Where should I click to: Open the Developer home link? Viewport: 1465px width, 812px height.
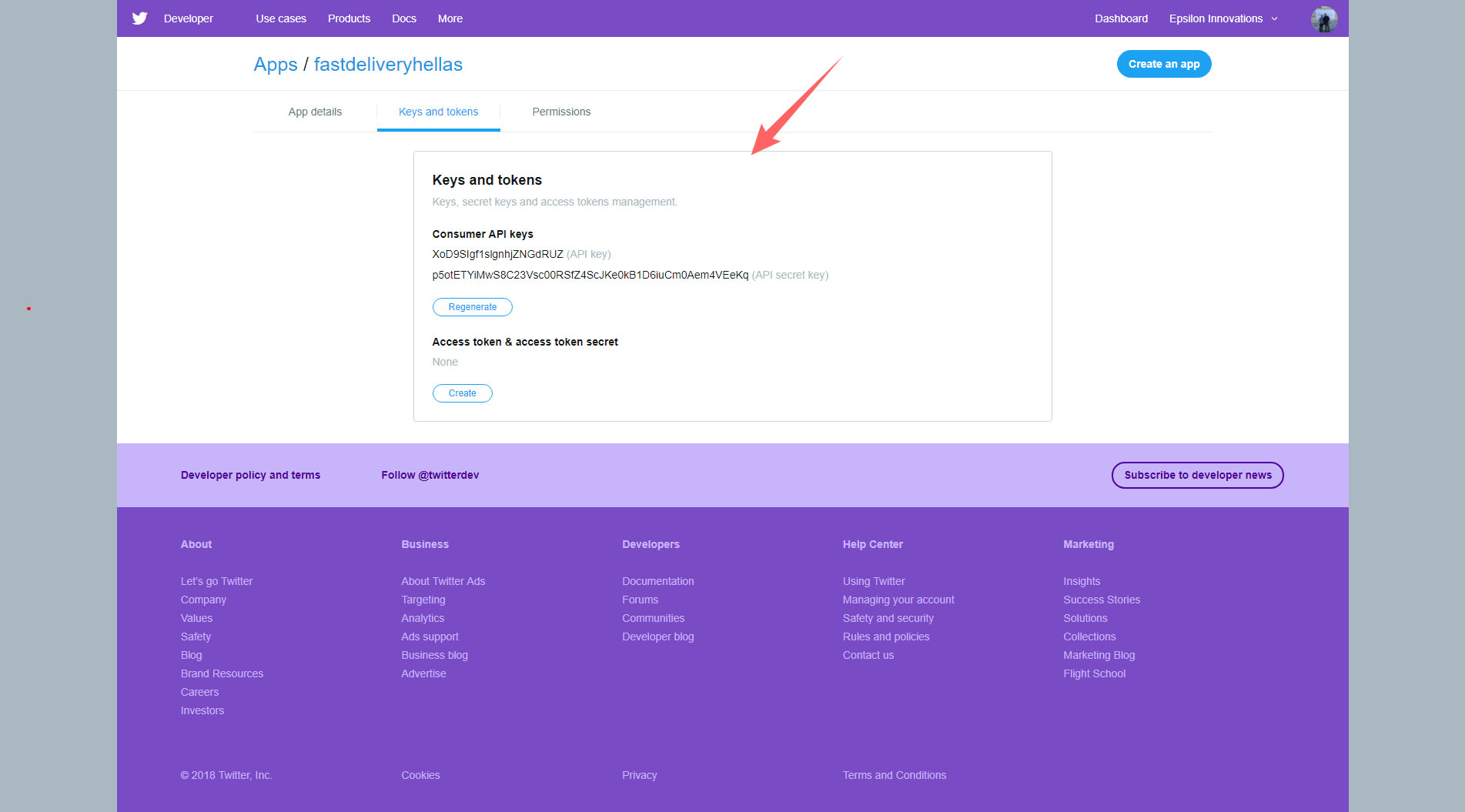(x=189, y=18)
